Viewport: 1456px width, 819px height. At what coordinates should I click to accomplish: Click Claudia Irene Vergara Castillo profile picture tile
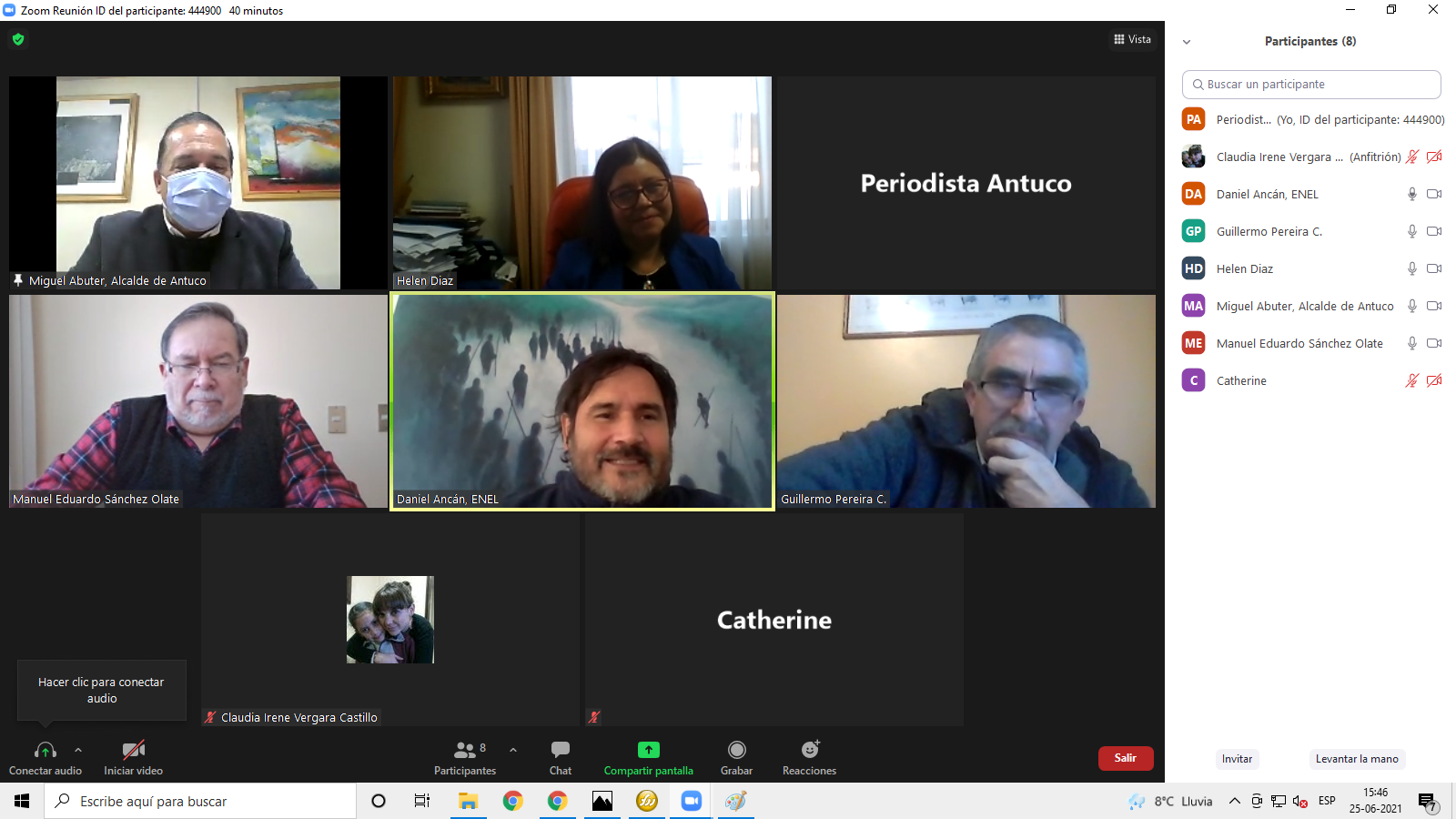pyautogui.click(x=390, y=620)
